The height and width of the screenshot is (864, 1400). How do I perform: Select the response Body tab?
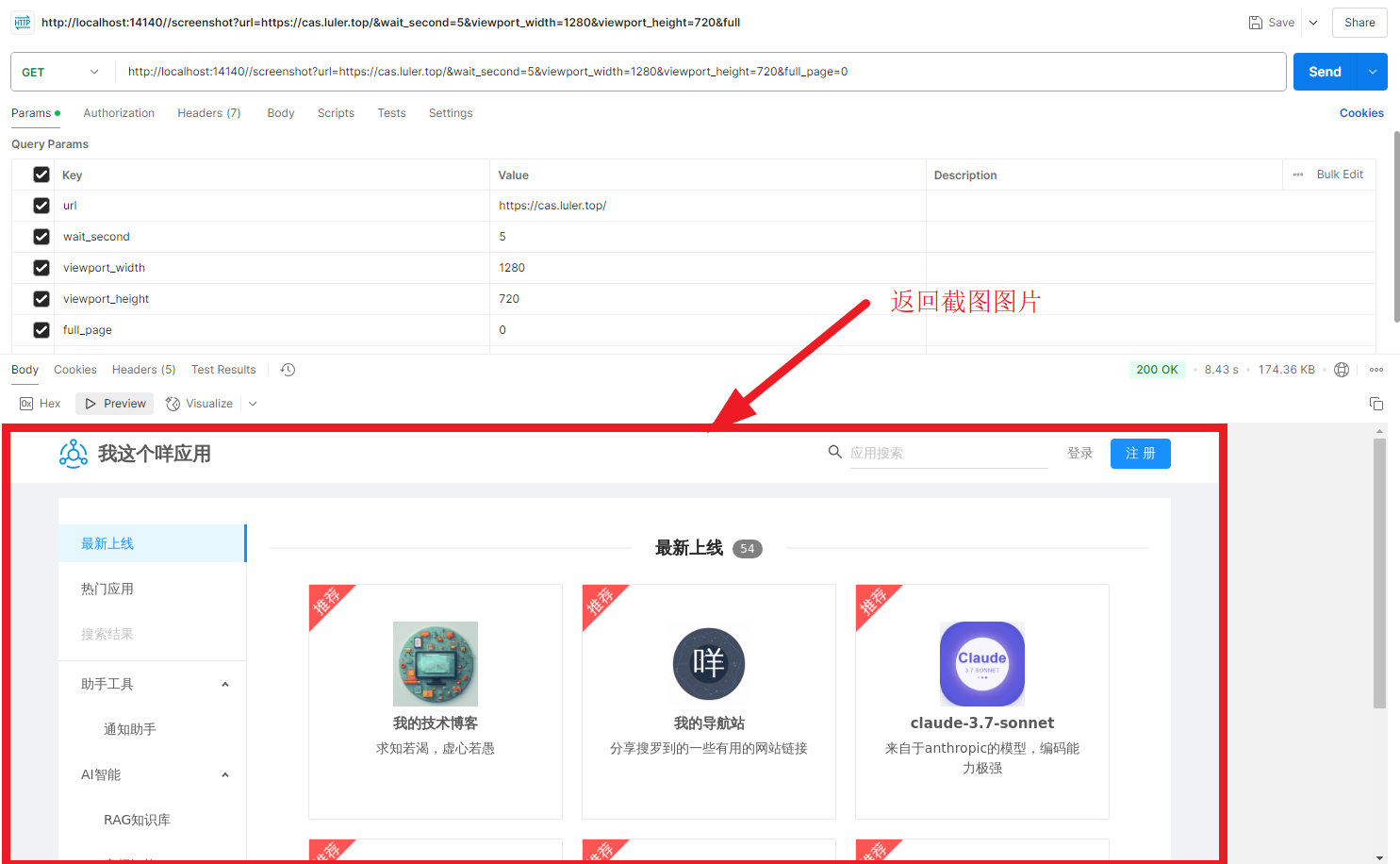pyautogui.click(x=25, y=370)
